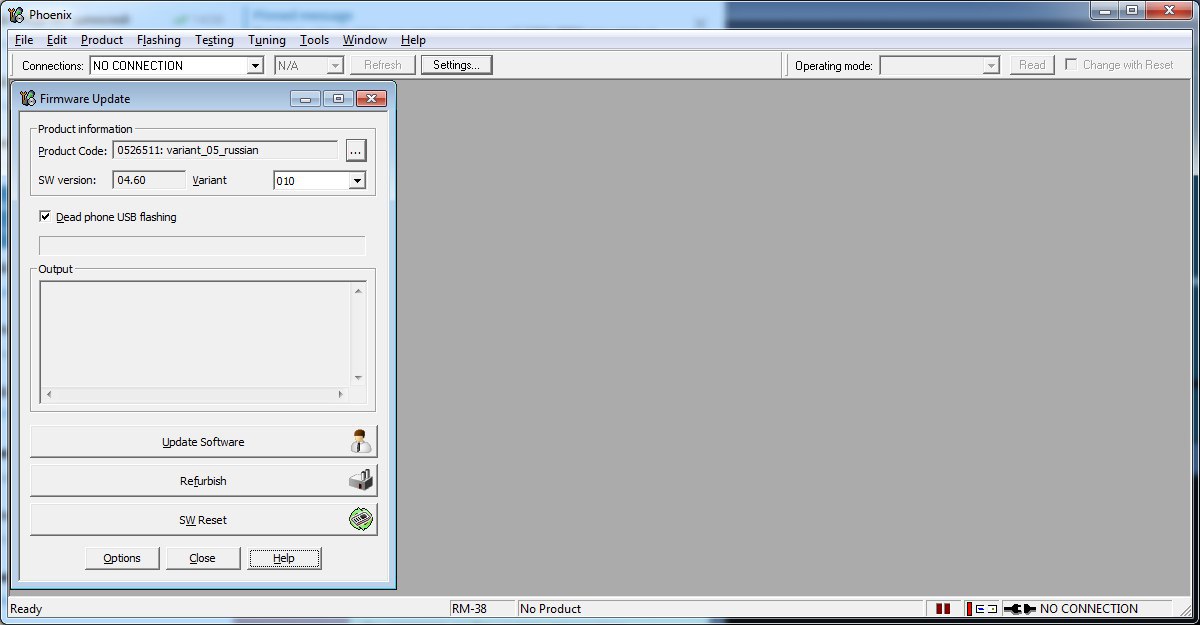1200x625 pixels.
Task: Open the File menu
Action: pos(24,40)
